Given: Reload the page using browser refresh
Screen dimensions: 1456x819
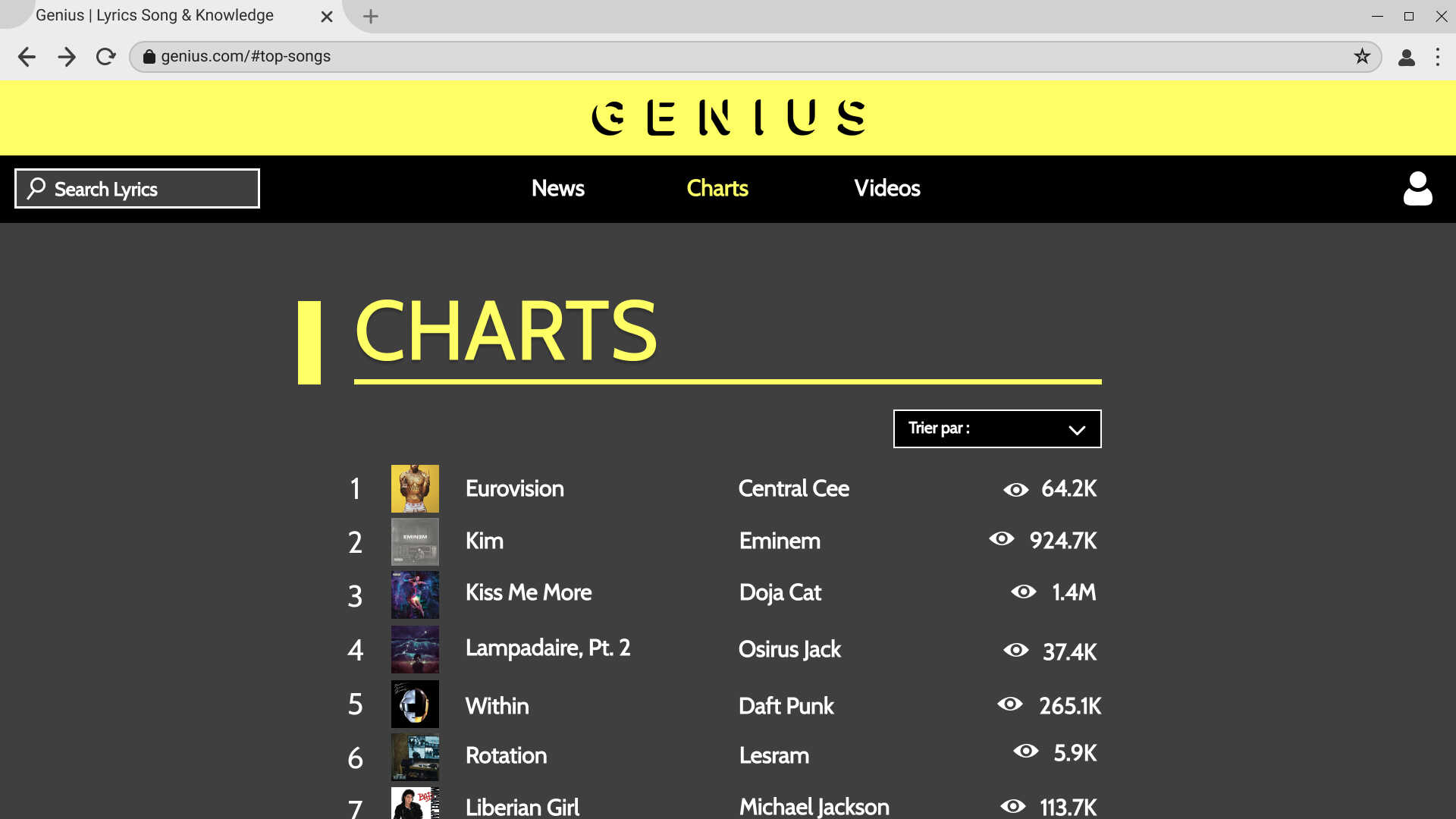Looking at the screenshot, I should [105, 57].
